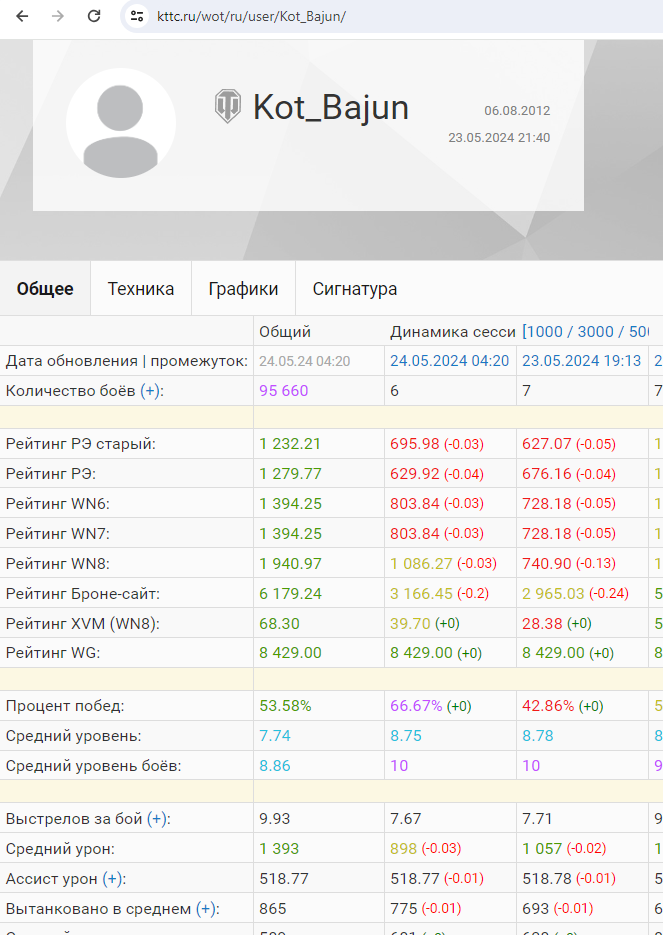Open session dated 24.05.2024 04:20
Screen dimensions: 663x935
pyautogui.click(x=450, y=361)
